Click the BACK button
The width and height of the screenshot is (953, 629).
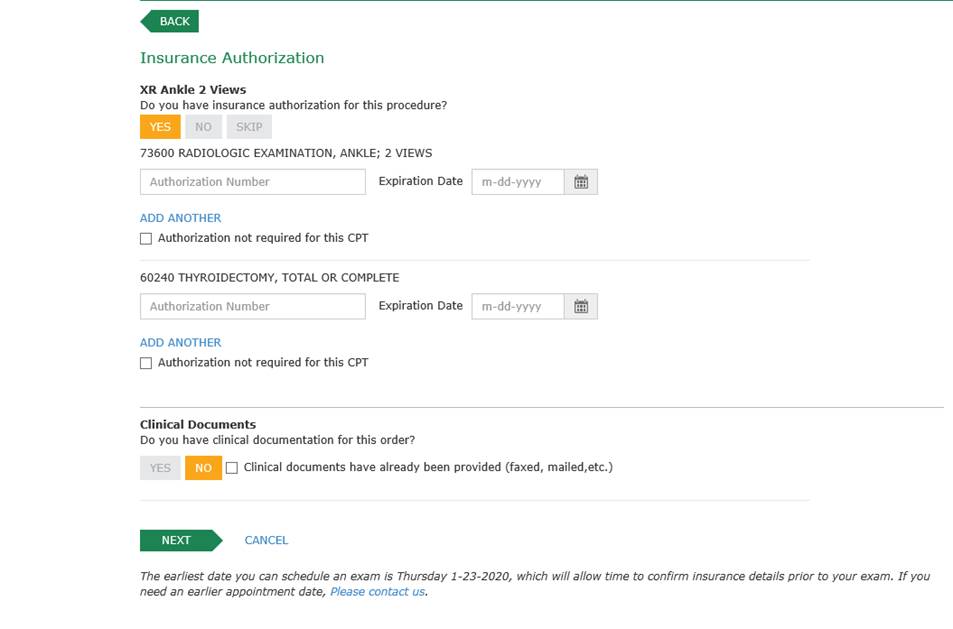[171, 21]
